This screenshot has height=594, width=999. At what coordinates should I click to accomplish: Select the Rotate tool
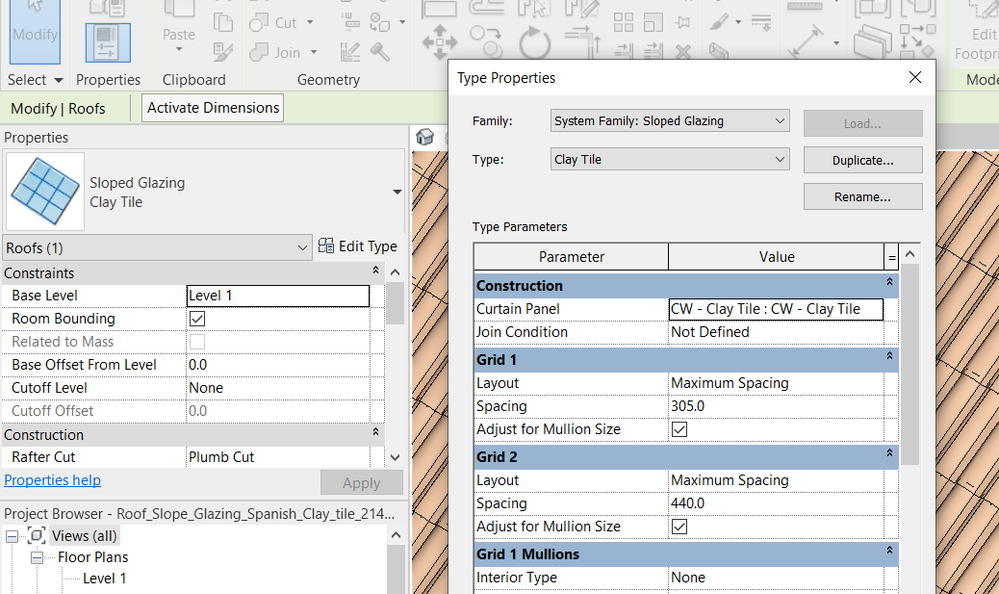[535, 43]
